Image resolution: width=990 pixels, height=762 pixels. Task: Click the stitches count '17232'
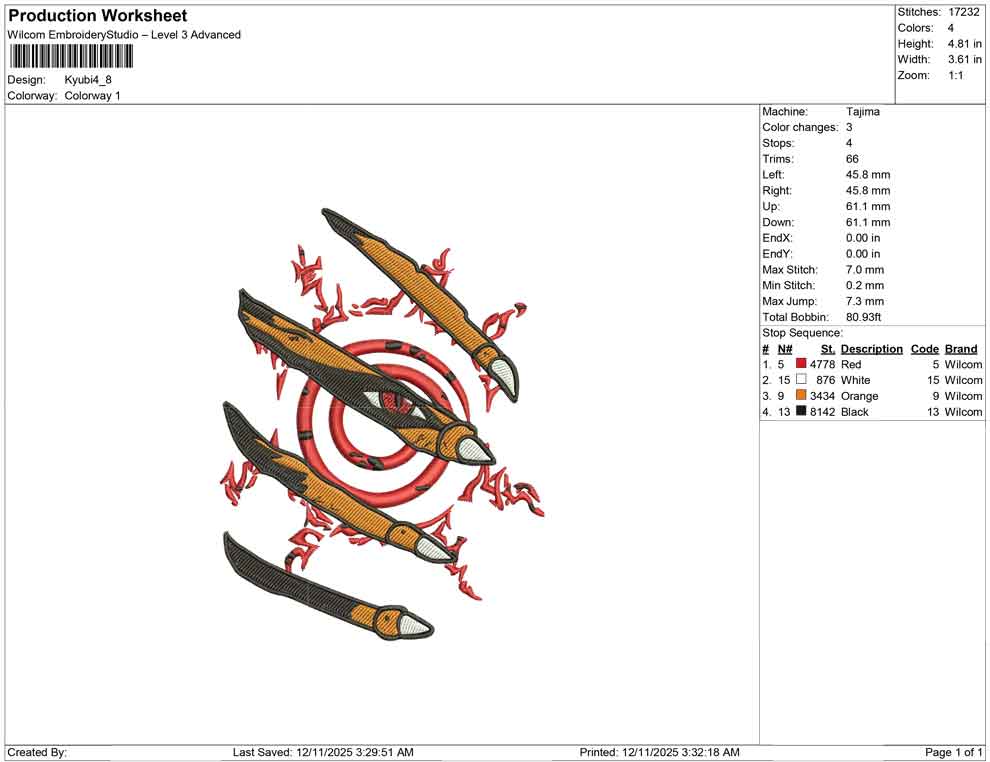[x=963, y=12]
